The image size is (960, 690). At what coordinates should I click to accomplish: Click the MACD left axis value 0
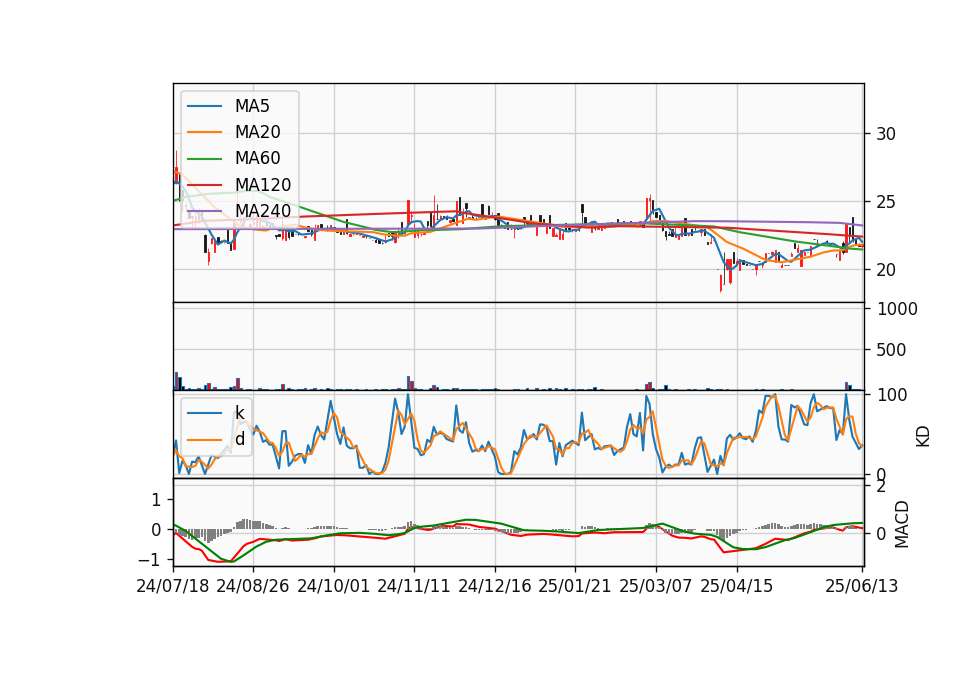coord(156,530)
